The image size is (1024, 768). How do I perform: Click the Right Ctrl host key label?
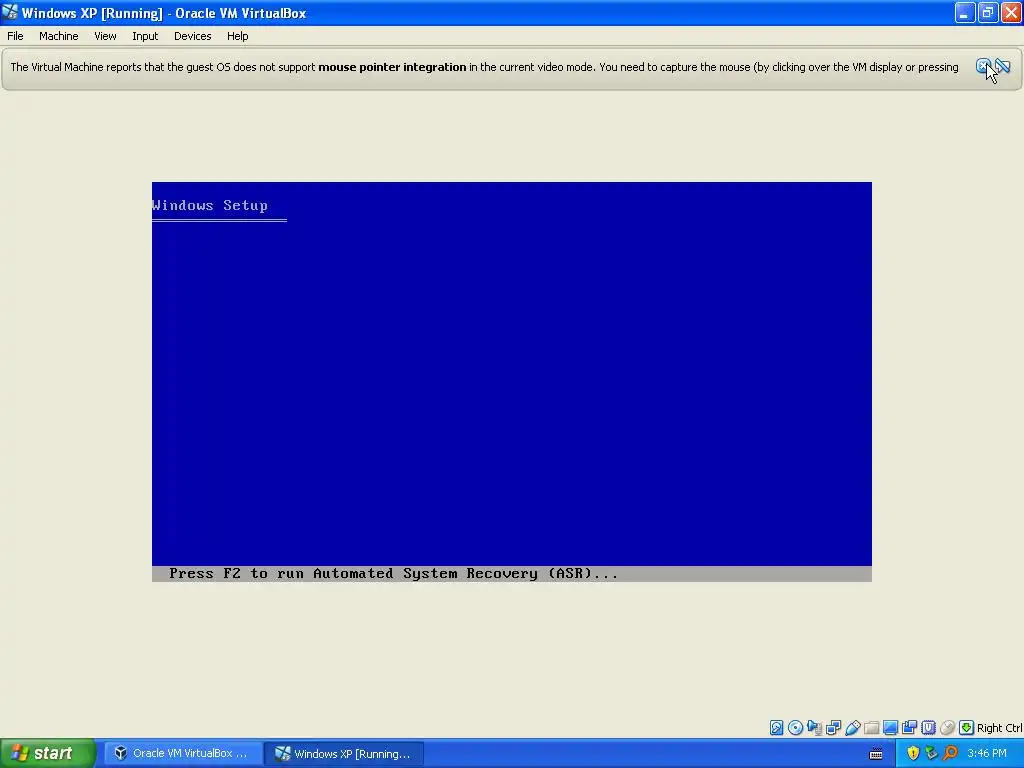click(x=999, y=728)
